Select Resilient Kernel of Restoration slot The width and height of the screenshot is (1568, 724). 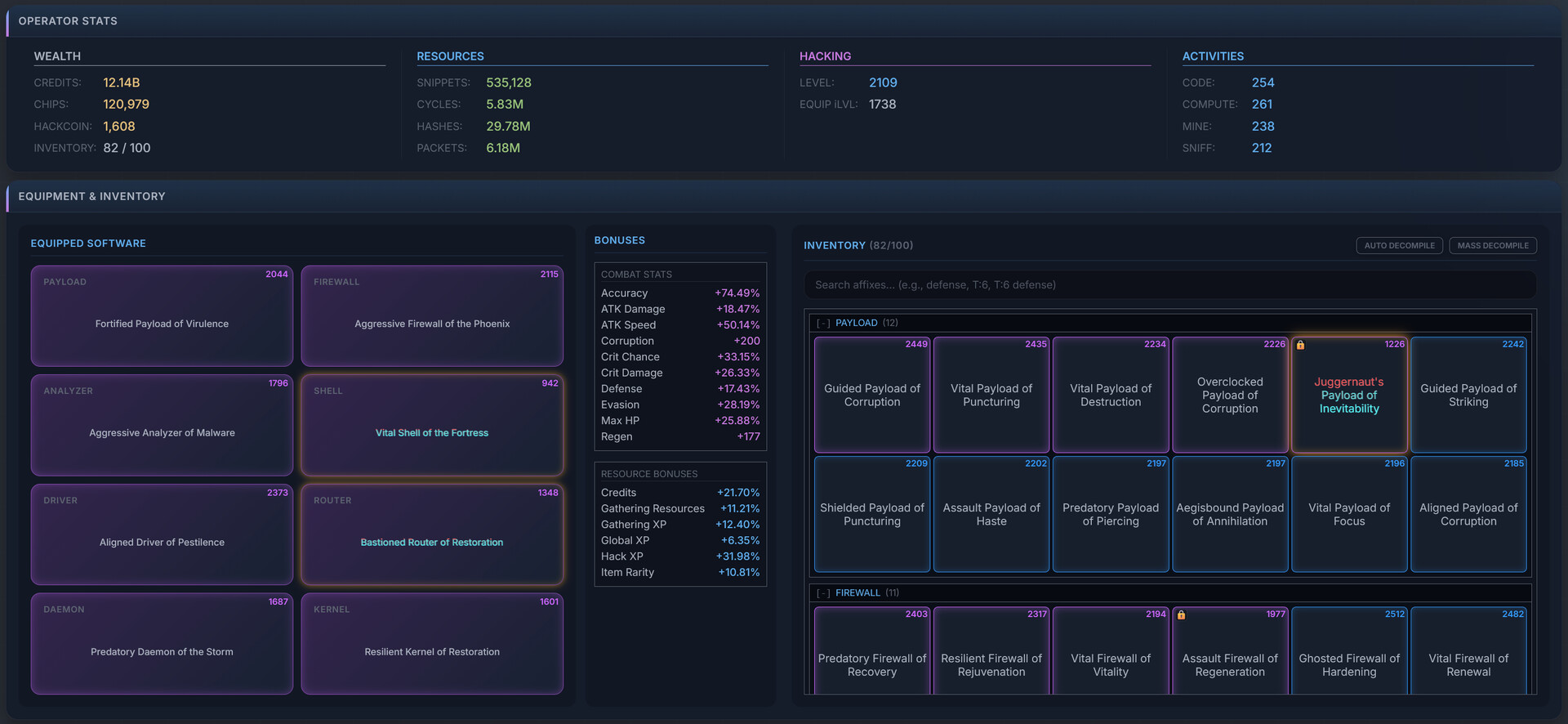click(432, 644)
